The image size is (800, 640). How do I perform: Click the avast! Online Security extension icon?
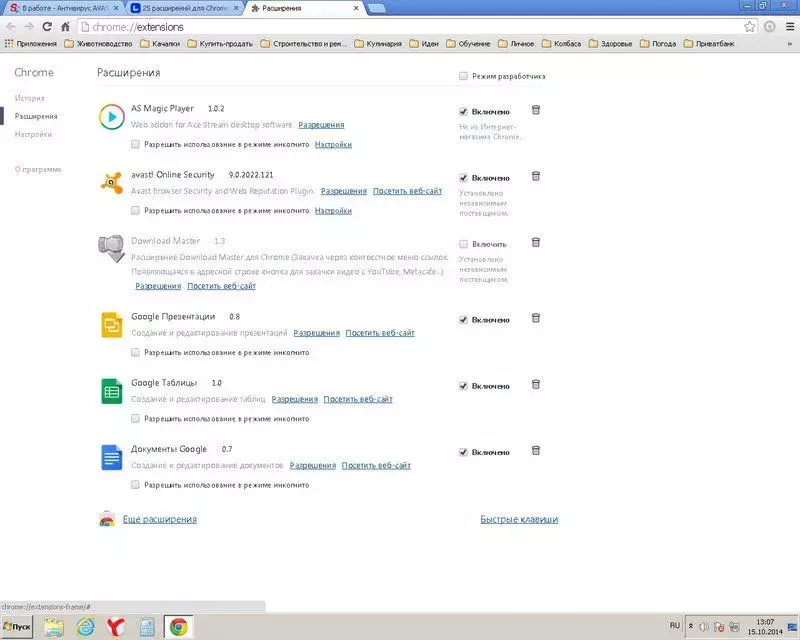(x=112, y=183)
